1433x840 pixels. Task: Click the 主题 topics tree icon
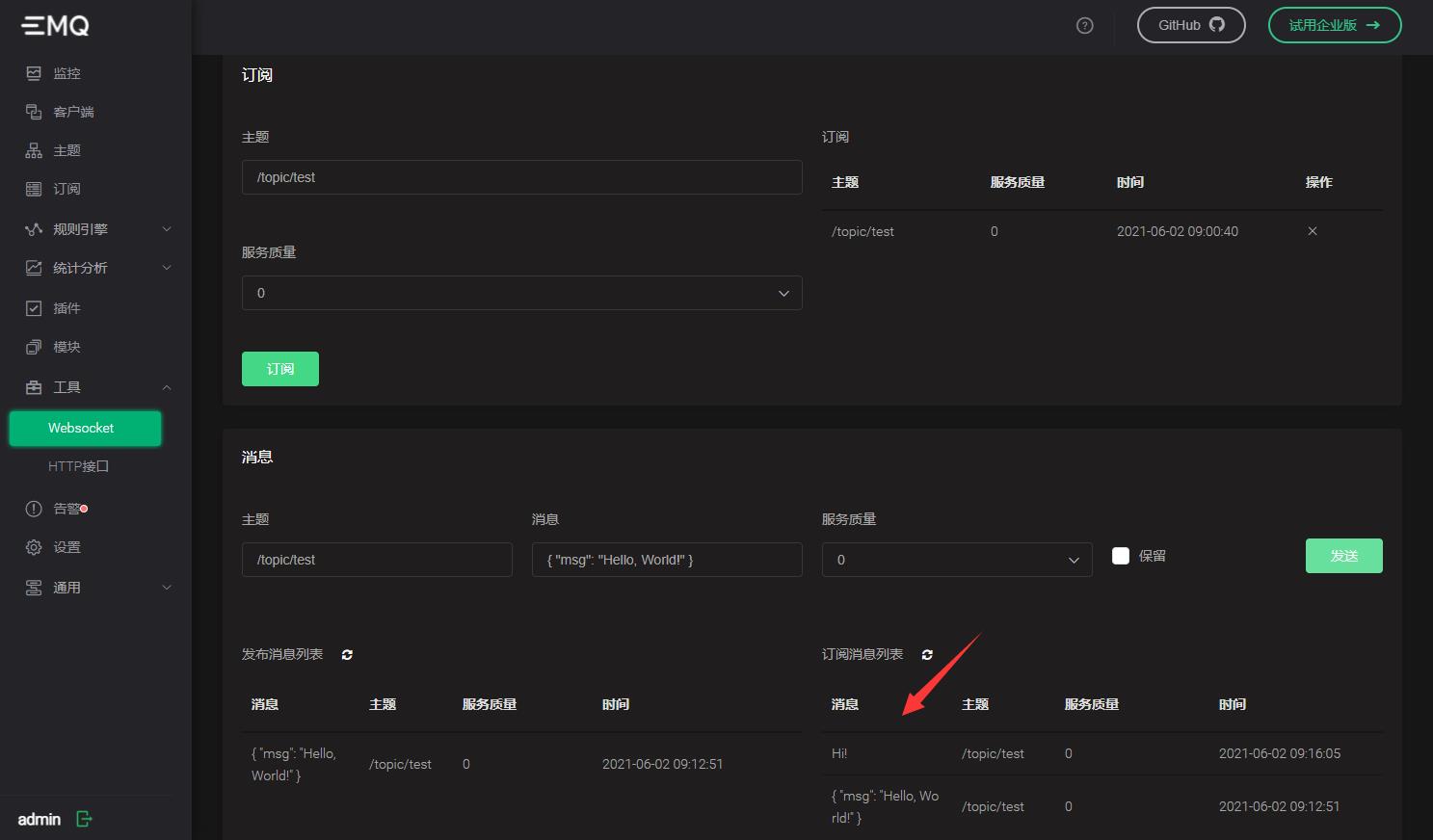click(34, 150)
